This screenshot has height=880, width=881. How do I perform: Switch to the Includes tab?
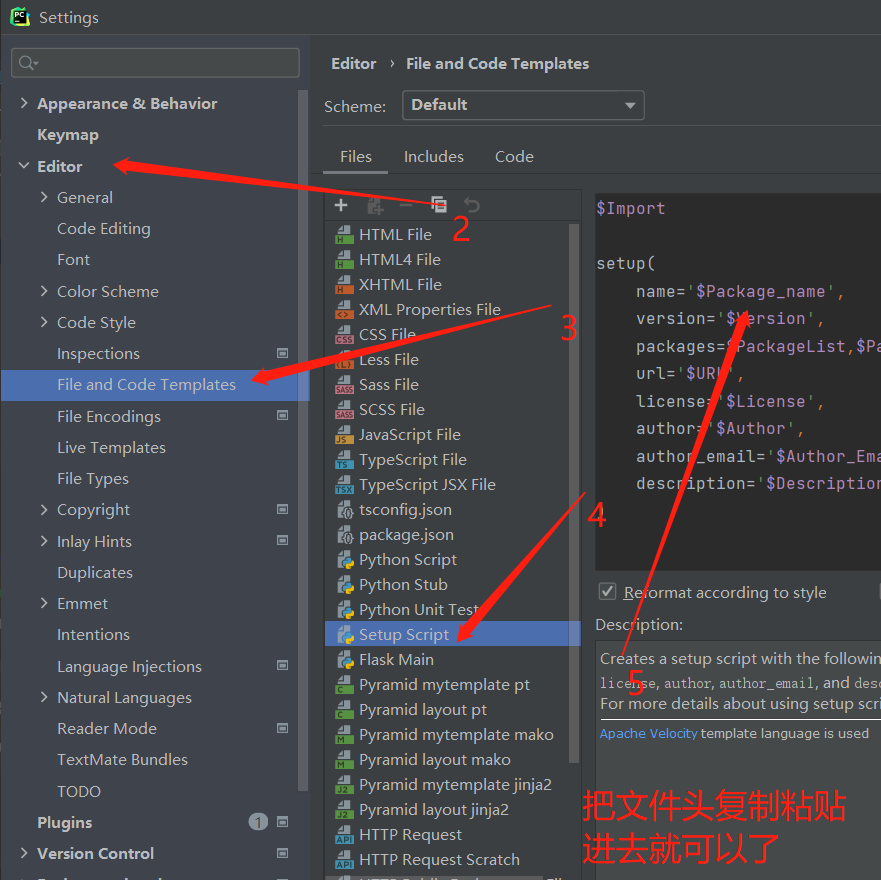[x=434, y=157]
